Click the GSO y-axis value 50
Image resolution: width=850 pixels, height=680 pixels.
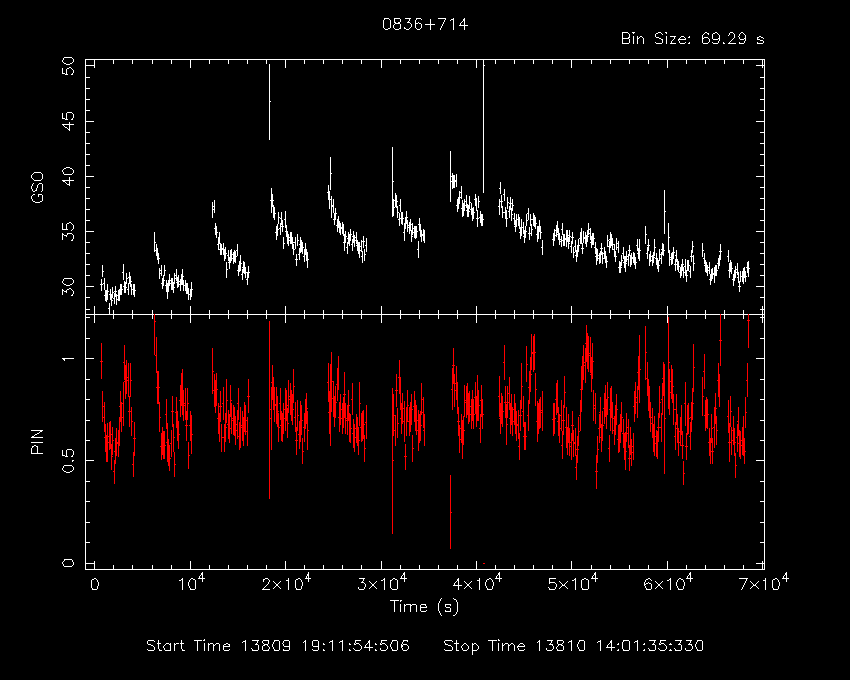[x=68, y=67]
